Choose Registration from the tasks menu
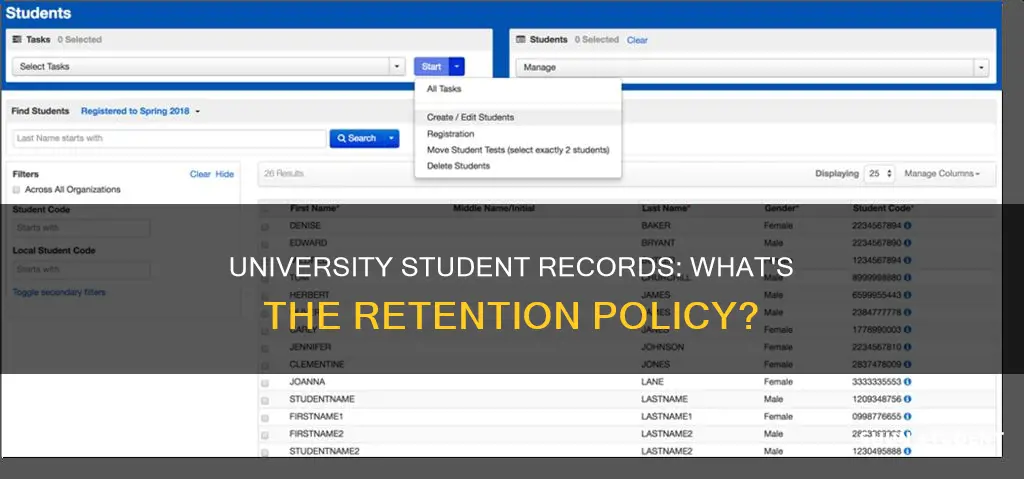 click(x=451, y=134)
